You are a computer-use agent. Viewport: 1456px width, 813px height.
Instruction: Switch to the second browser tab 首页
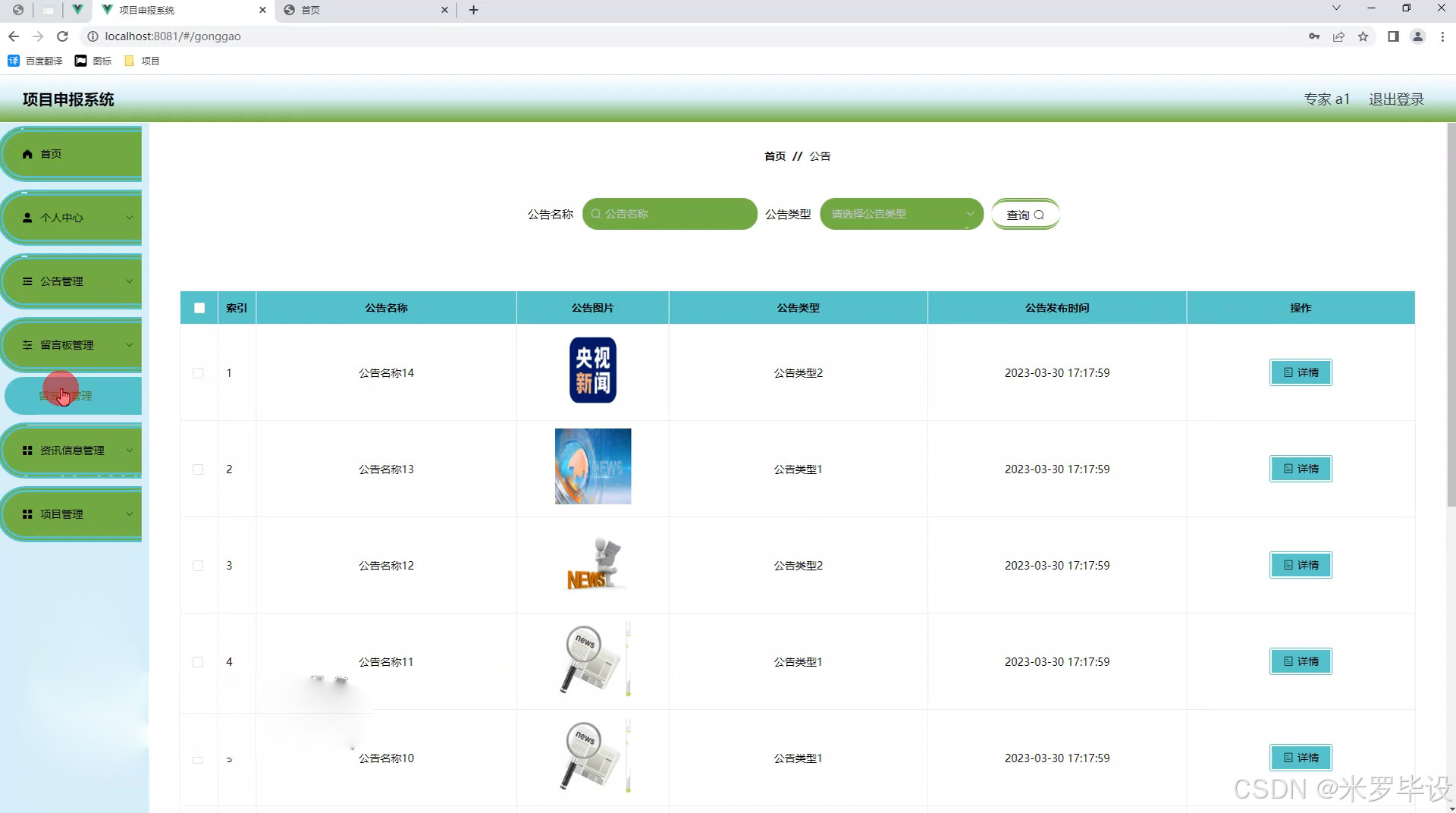point(364,10)
